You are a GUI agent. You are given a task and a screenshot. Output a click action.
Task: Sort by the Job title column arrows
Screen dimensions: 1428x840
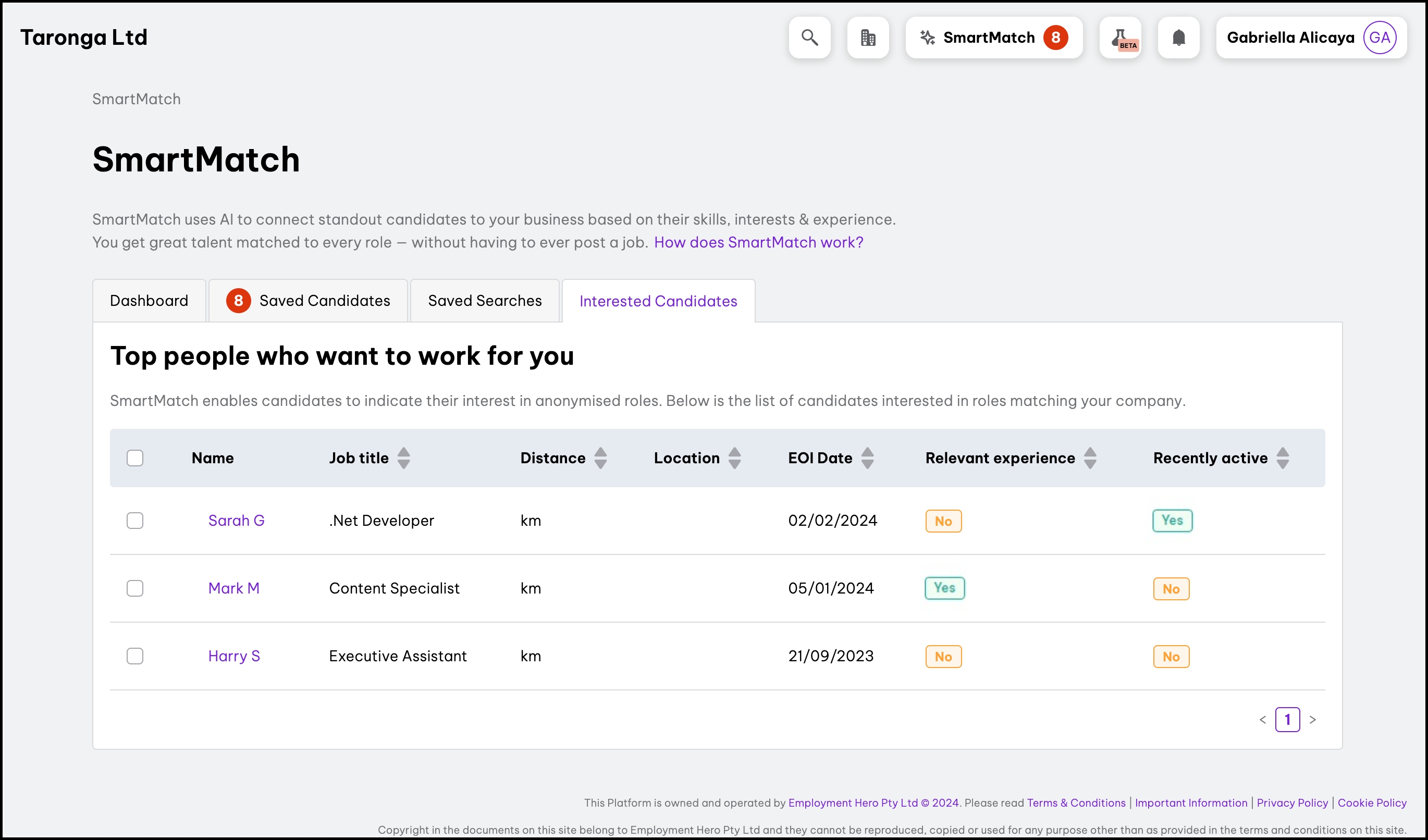(x=403, y=458)
